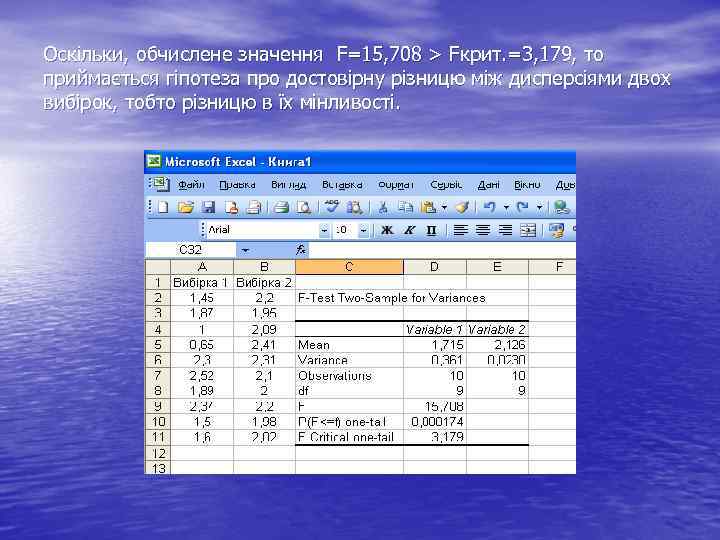Screen dimensions: 720x540
Task: Click the New workbook icon
Action: pos(163,208)
